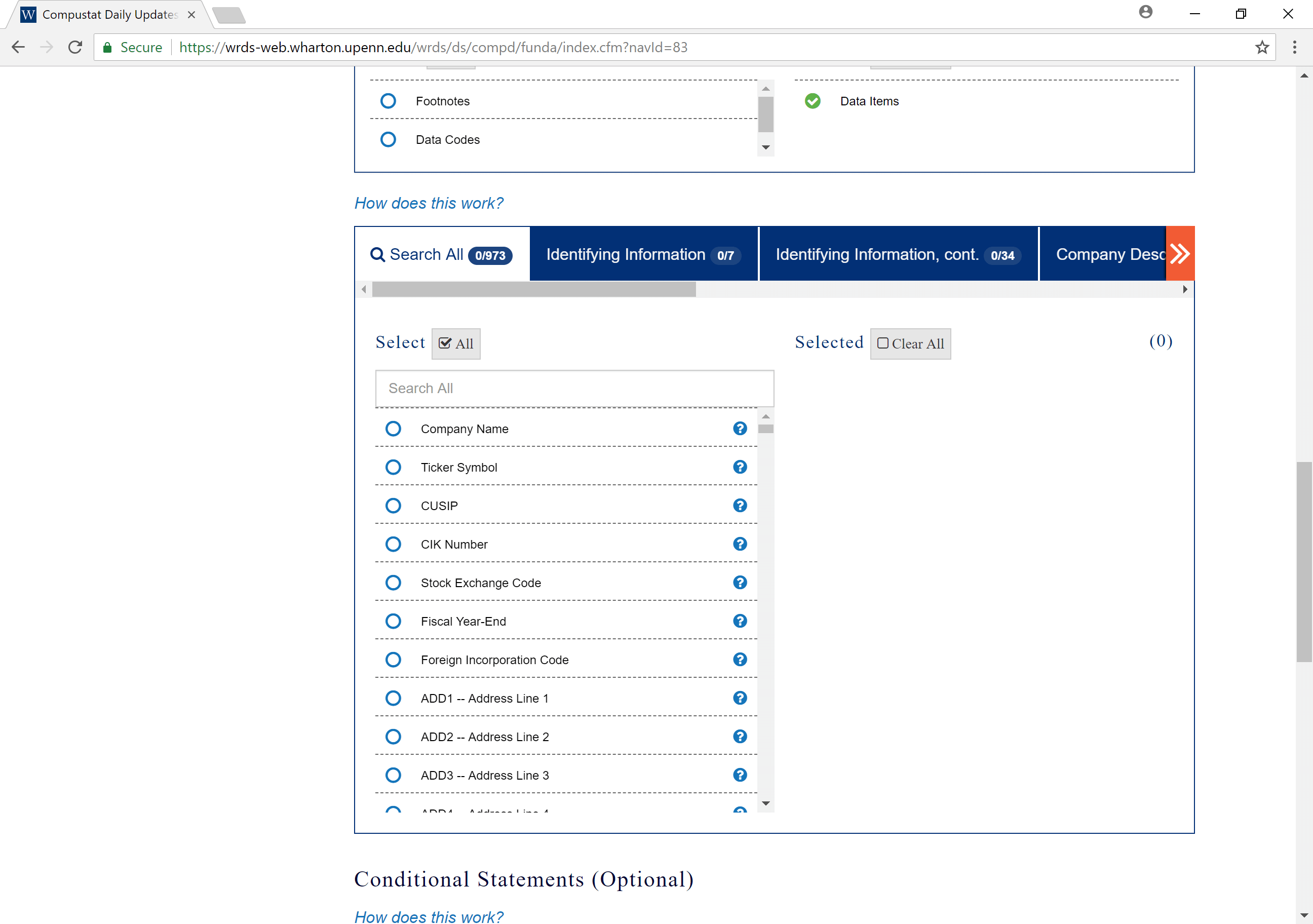Focus the Search All input field
1313x924 pixels.
[574, 388]
